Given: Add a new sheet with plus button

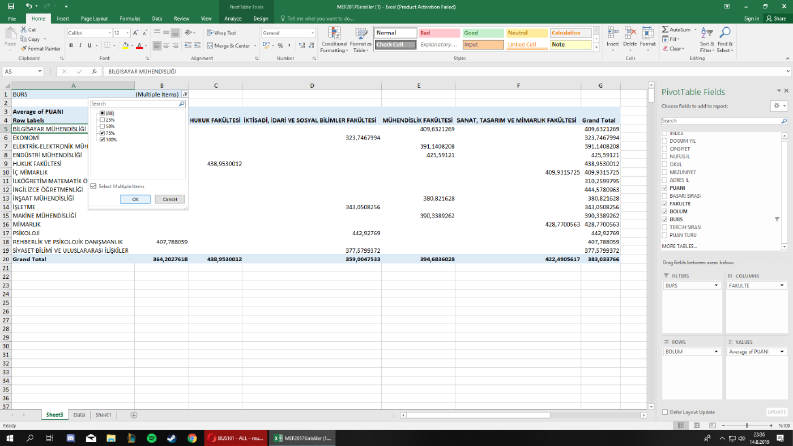Looking at the screenshot, I should pyautogui.click(x=134, y=415).
